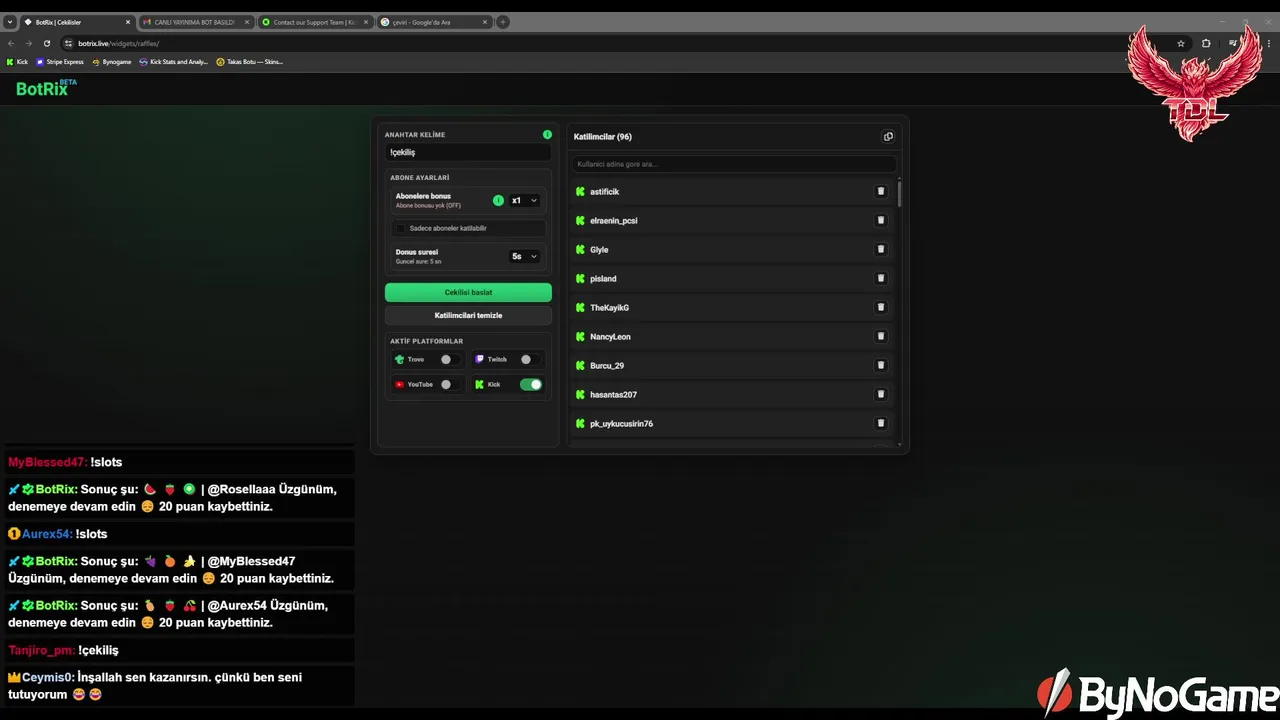Open the Takas Botu Skins bookmark
1280x720 pixels.
click(x=250, y=62)
